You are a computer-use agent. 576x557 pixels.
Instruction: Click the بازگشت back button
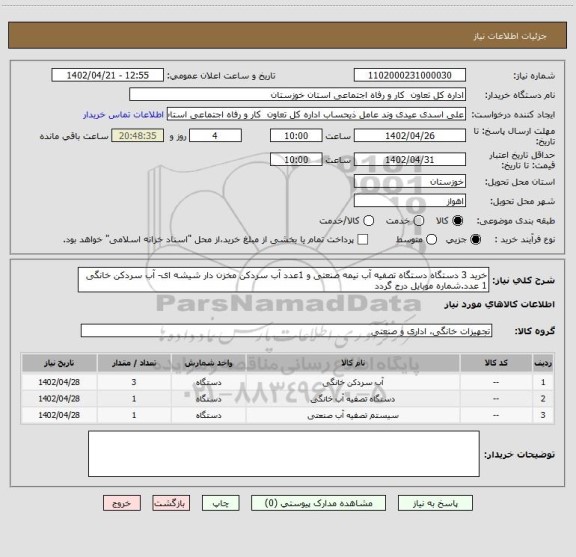(x=171, y=503)
